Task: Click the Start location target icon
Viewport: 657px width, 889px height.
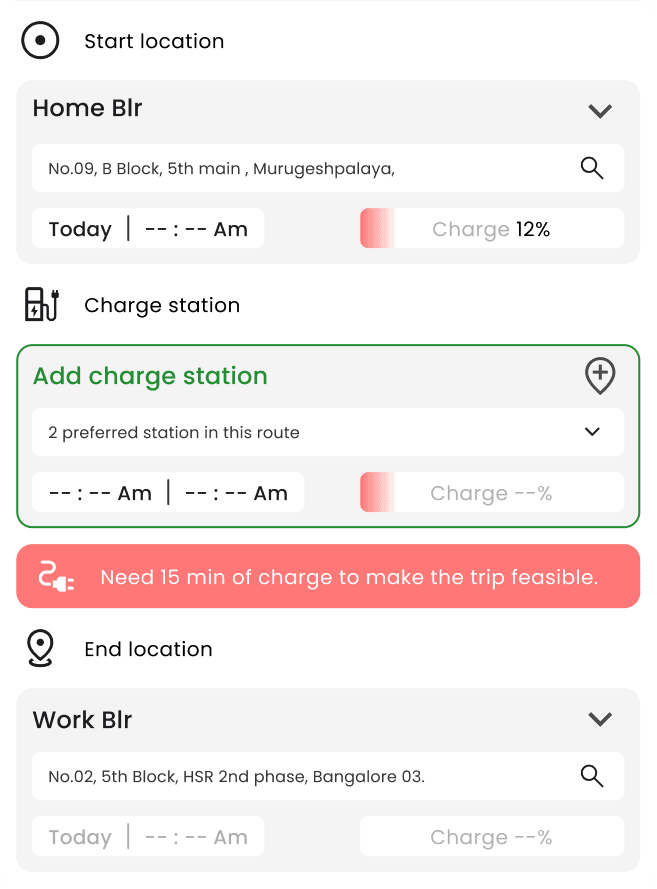Action: [x=40, y=41]
